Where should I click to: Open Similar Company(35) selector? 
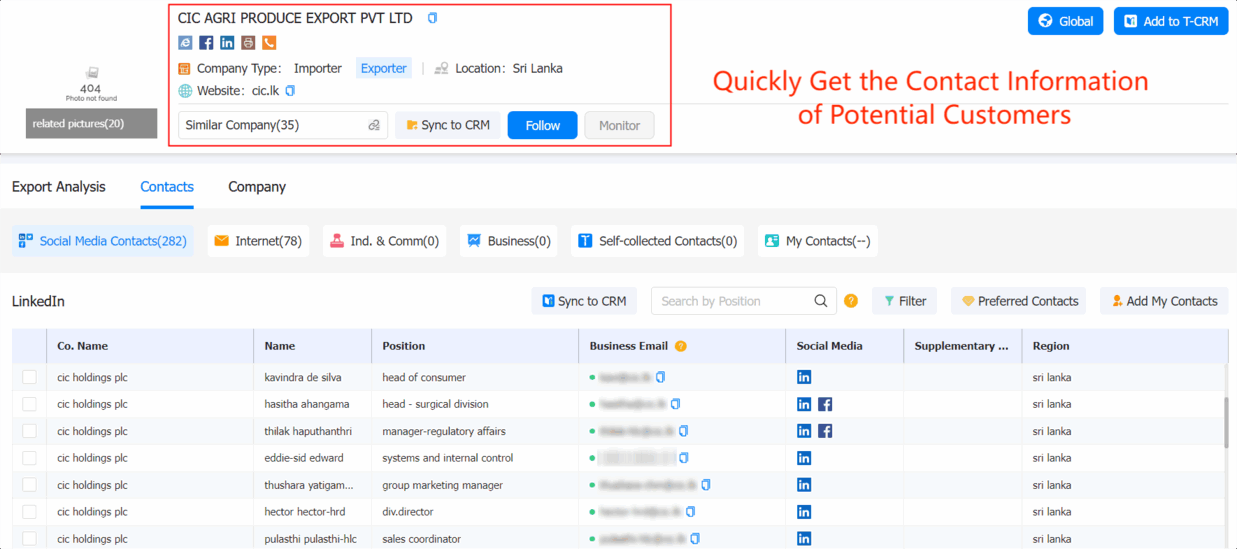click(283, 125)
